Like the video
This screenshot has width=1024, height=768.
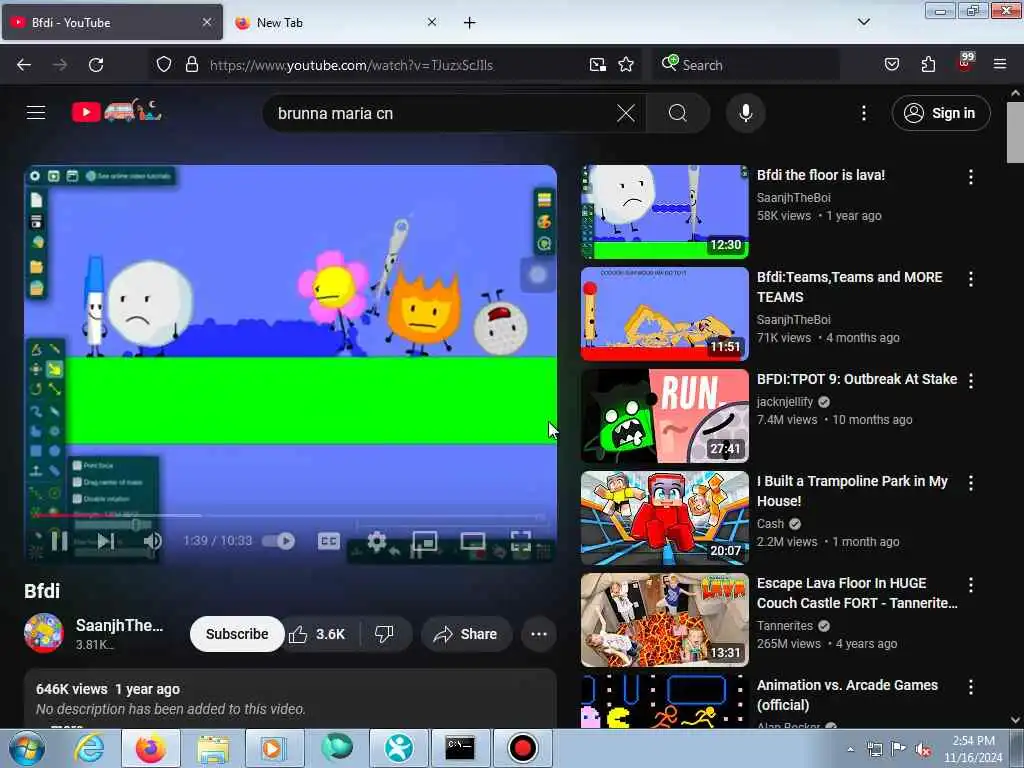tap(317, 634)
